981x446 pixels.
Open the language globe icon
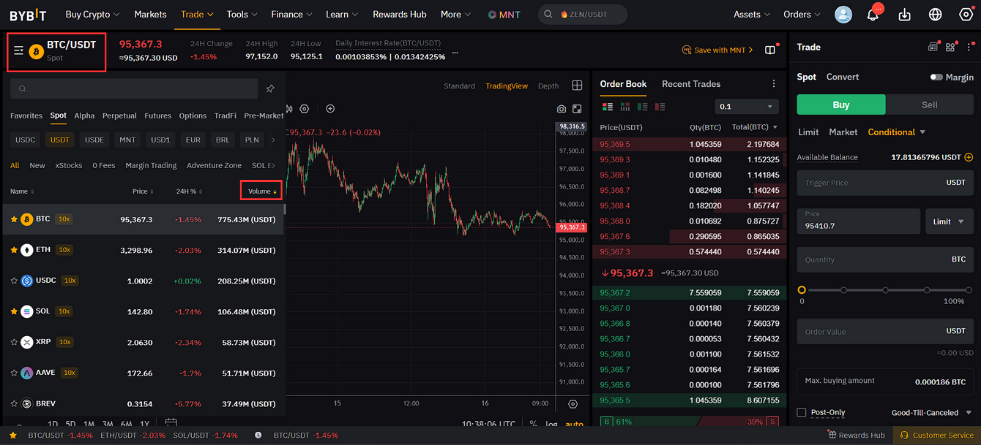pyautogui.click(x=935, y=14)
